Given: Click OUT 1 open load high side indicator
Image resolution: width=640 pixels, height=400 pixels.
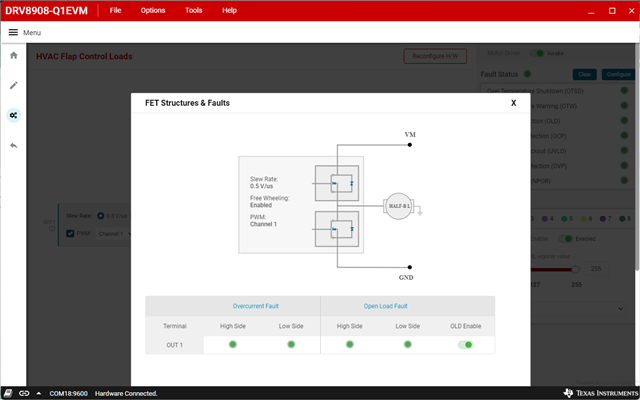Looking at the screenshot, I should (350, 344).
